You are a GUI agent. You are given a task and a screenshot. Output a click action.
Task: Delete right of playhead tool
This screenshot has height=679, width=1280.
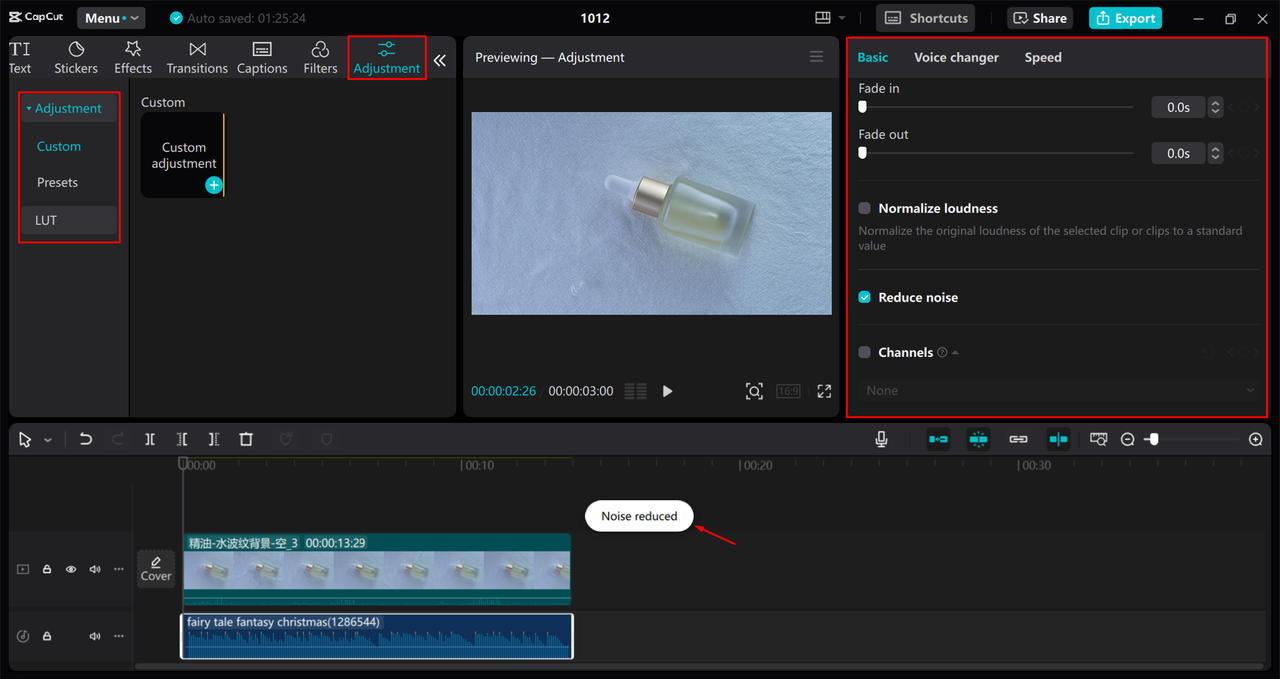(214, 439)
